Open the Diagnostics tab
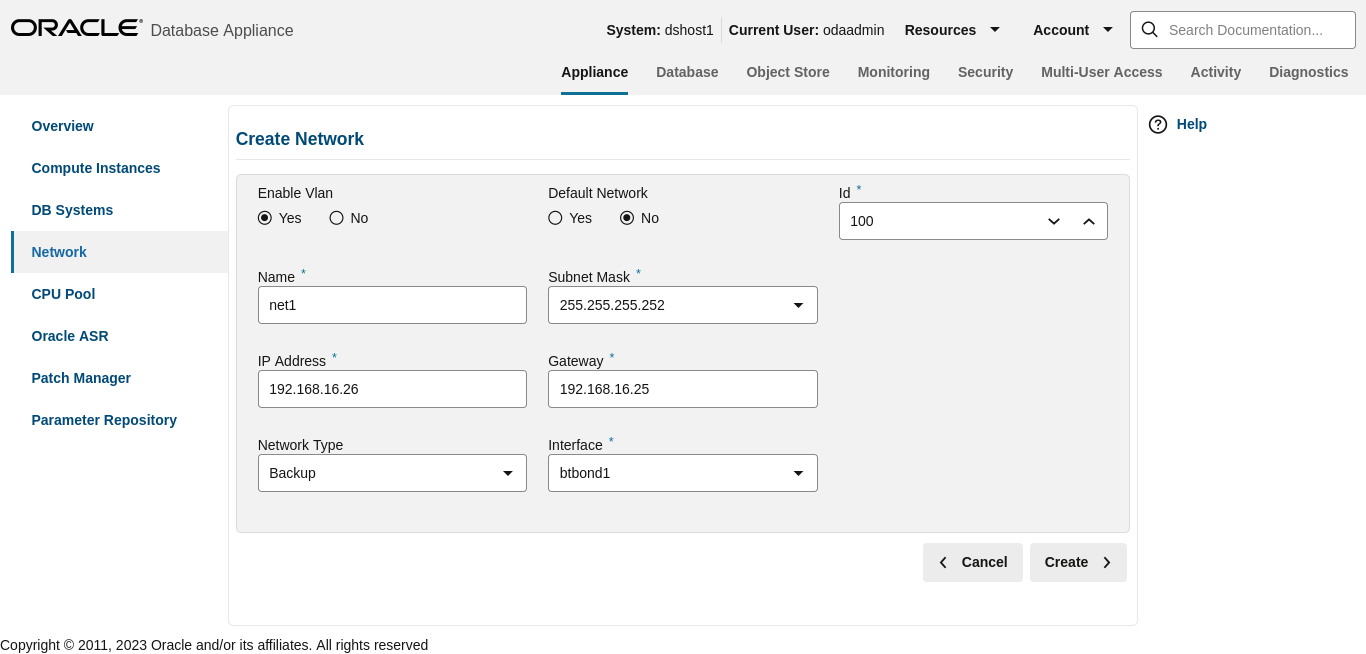This screenshot has width=1366, height=654. (1309, 72)
